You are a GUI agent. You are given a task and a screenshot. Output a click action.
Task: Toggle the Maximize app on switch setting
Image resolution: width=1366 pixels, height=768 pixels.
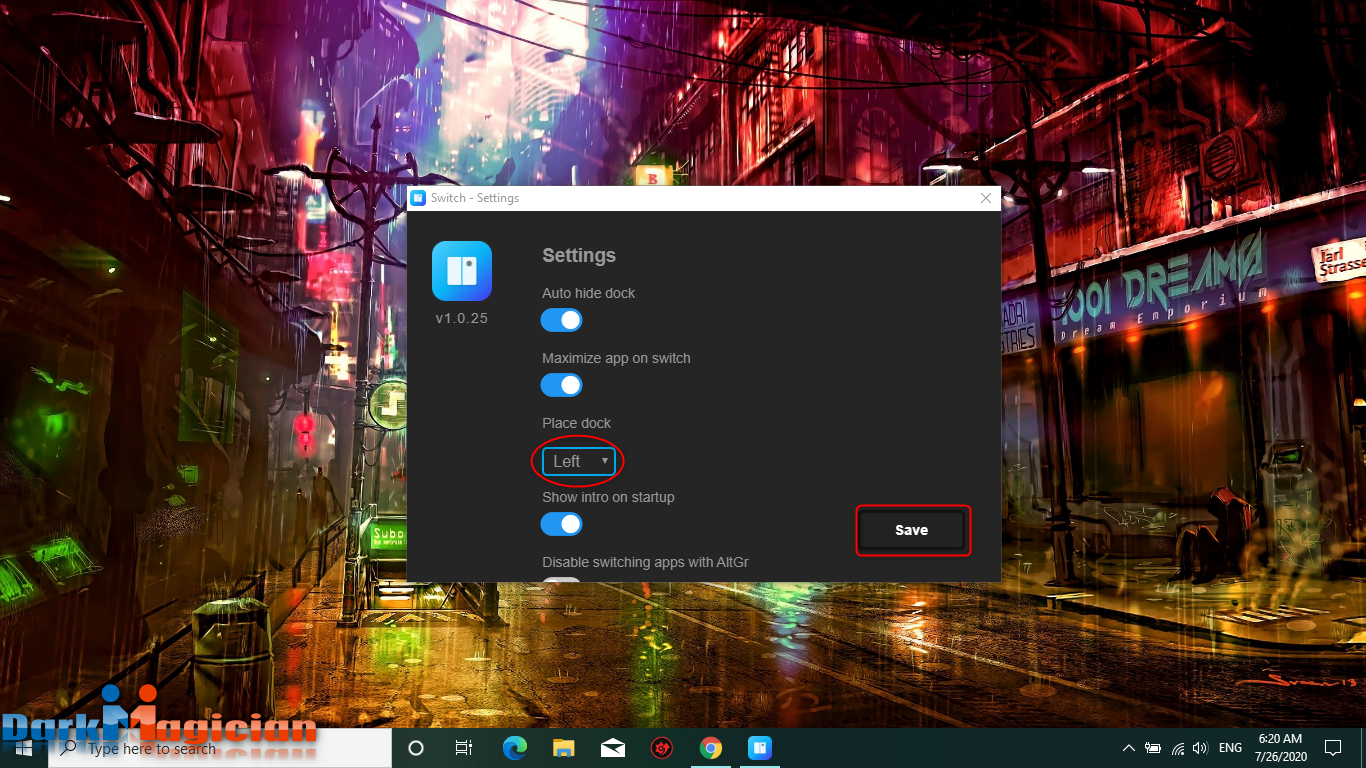562,385
